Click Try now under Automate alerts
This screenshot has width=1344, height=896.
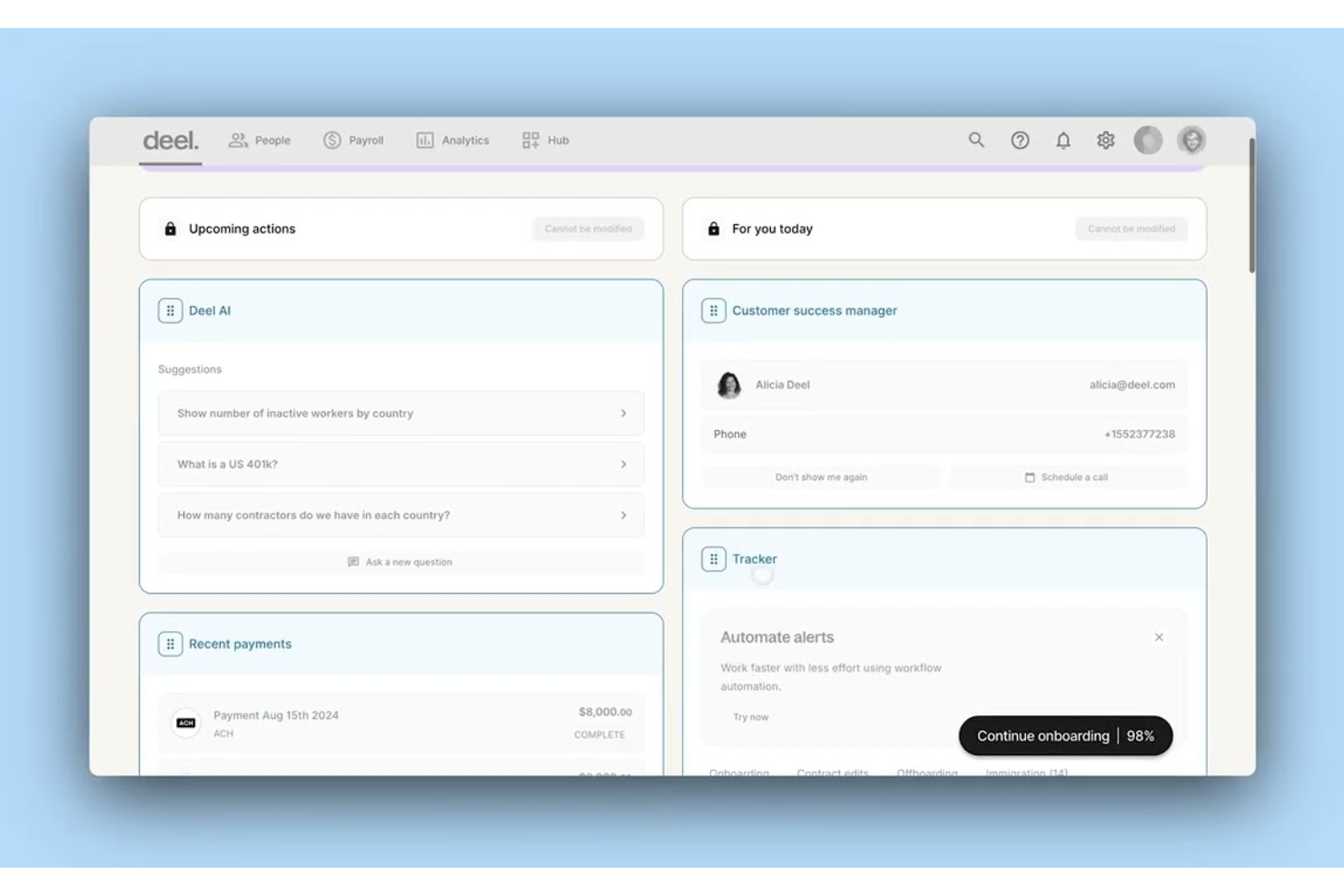point(751,717)
